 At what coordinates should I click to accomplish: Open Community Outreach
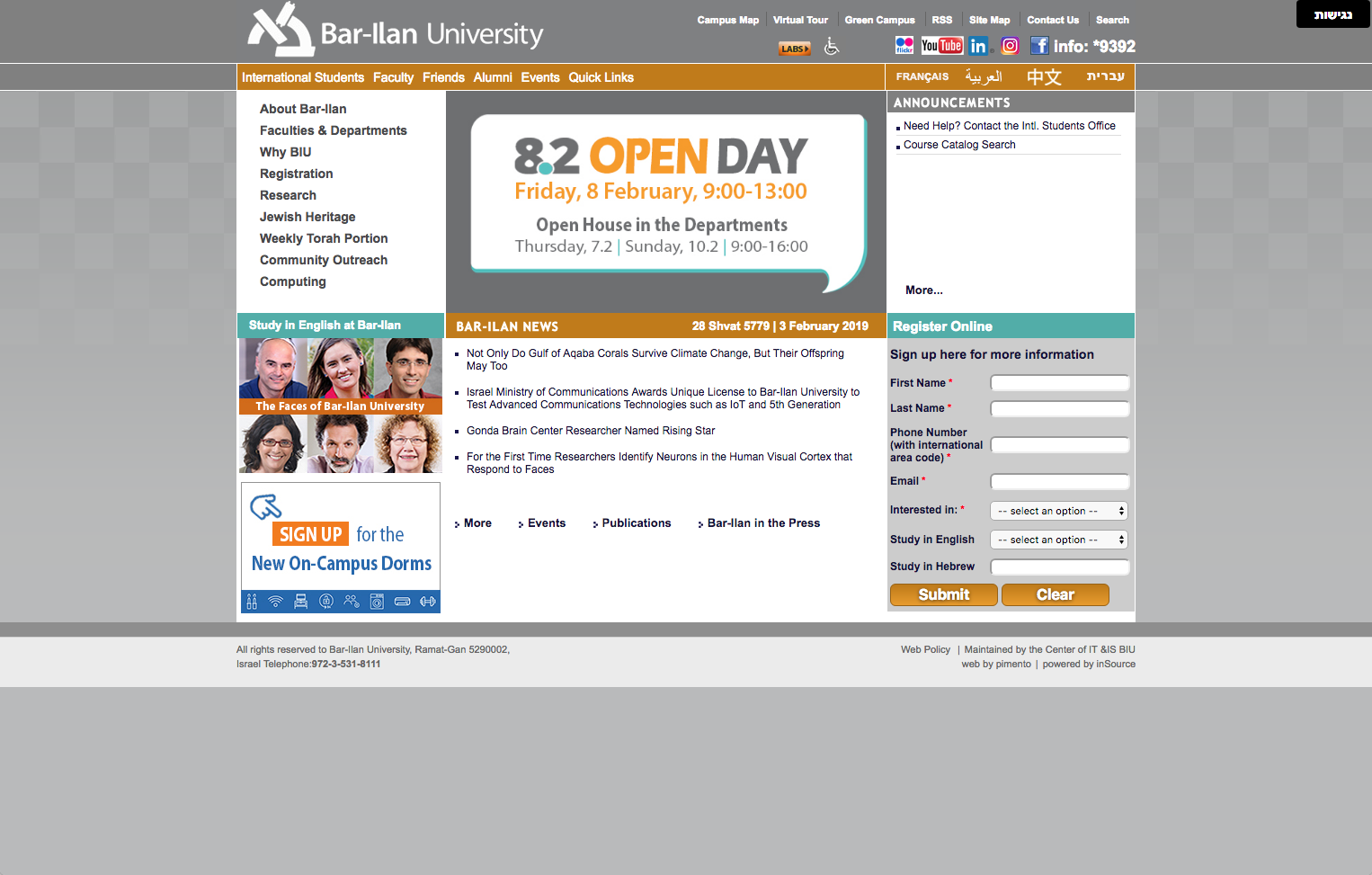pyautogui.click(x=324, y=260)
